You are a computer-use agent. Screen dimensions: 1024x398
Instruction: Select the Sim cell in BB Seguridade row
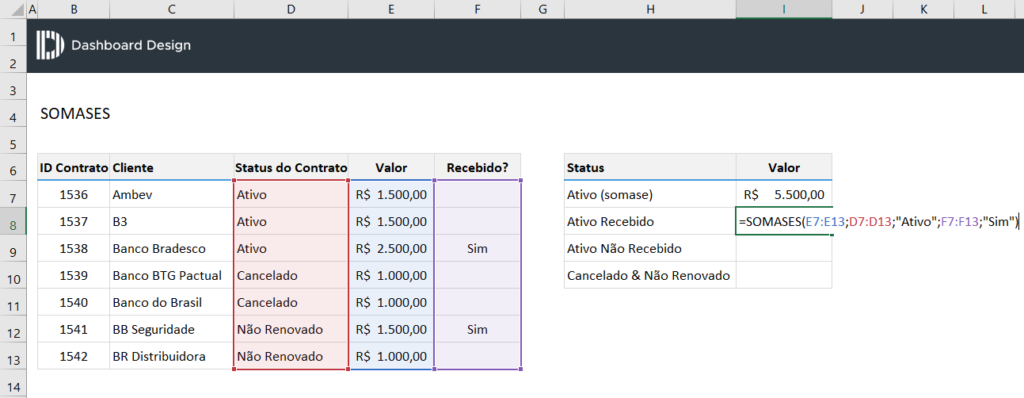[x=477, y=329]
